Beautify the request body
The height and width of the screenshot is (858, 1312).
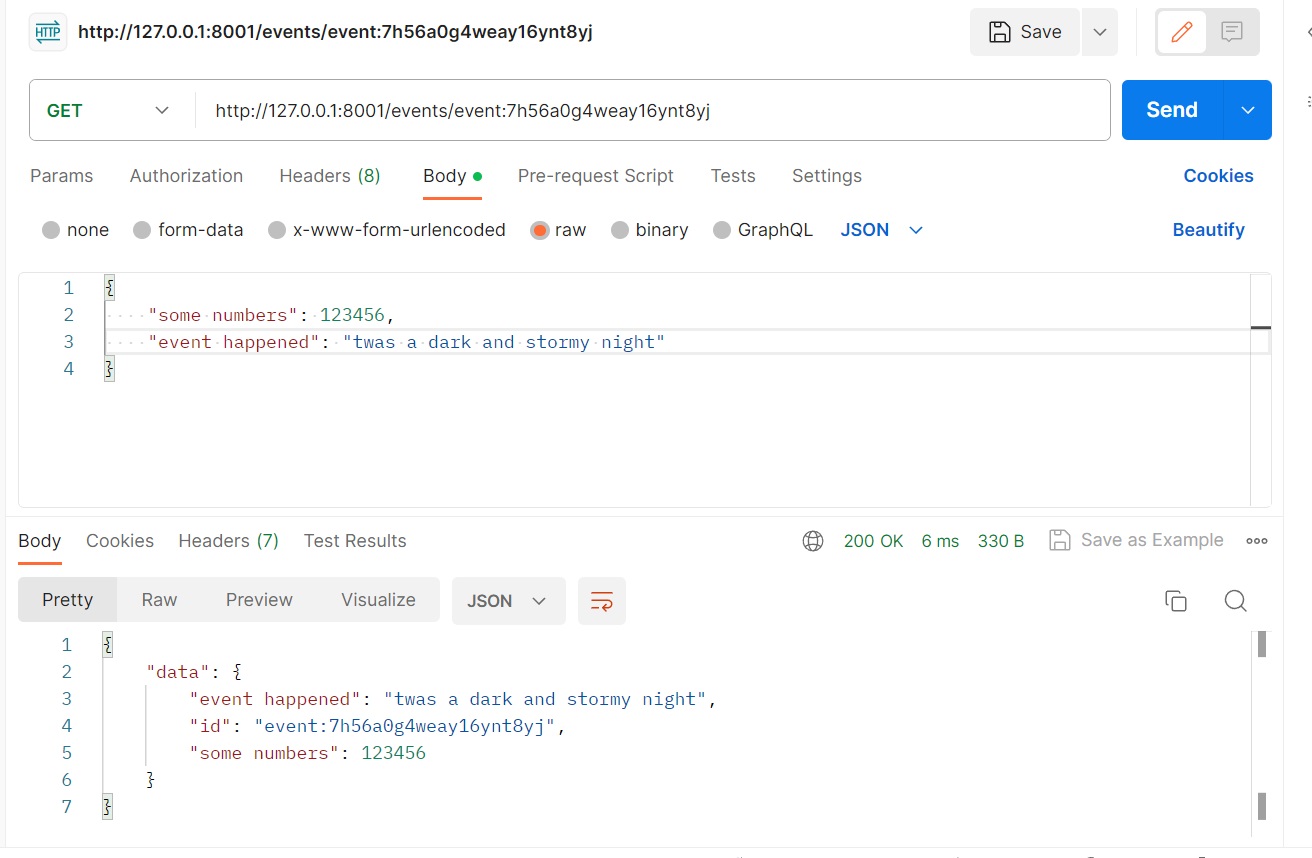click(1208, 230)
